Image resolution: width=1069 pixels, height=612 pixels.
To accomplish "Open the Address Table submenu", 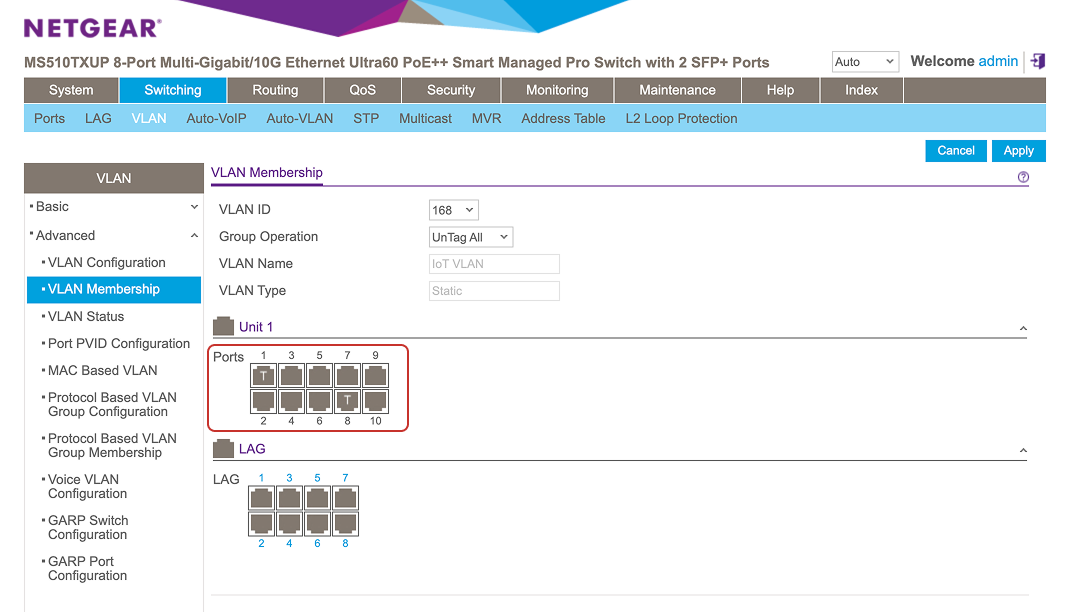I will click(563, 119).
